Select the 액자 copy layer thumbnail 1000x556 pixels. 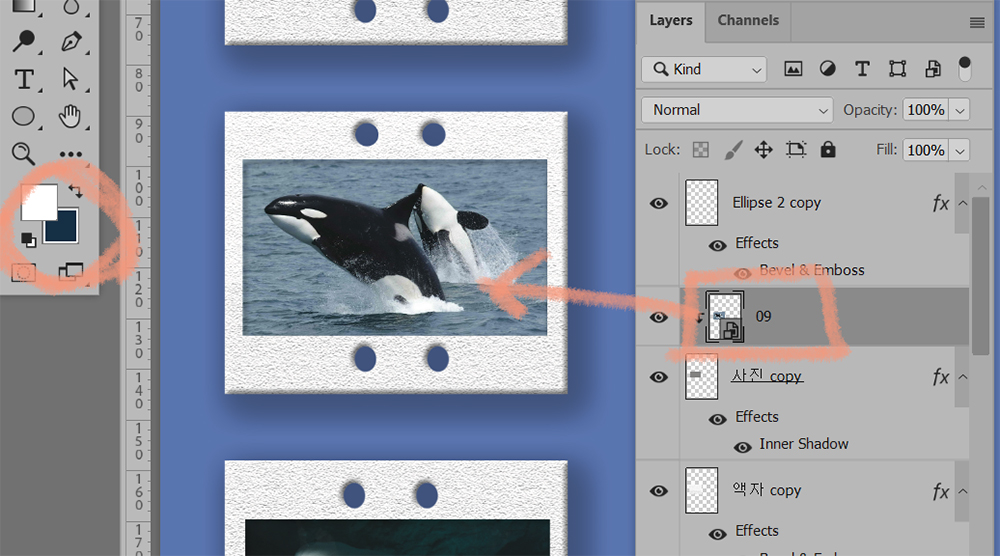[702, 490]
